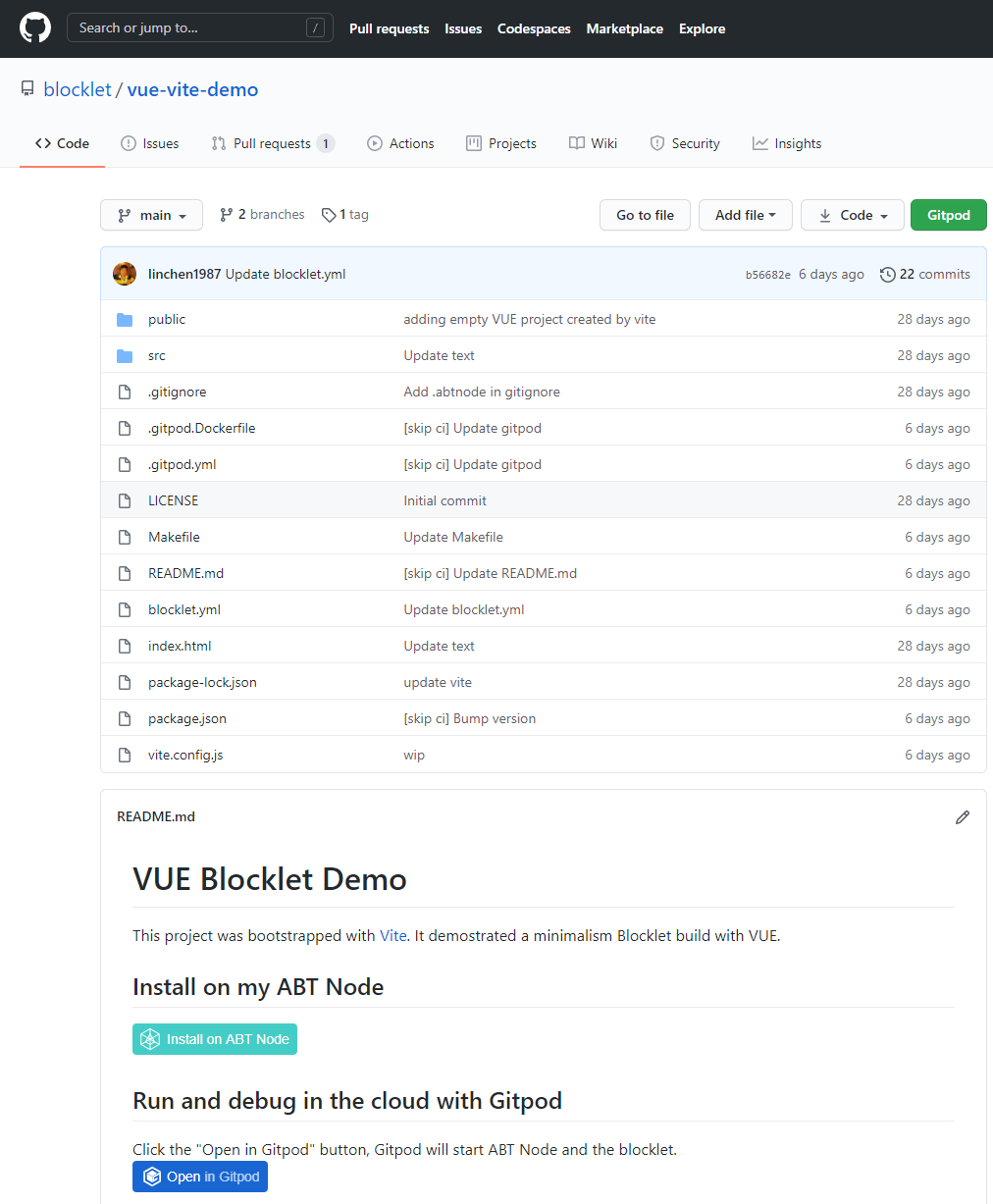Expand the main branch dropdown
Image resolution: width=993 pixels, height=1204 pixels.
tap(151, 215)
